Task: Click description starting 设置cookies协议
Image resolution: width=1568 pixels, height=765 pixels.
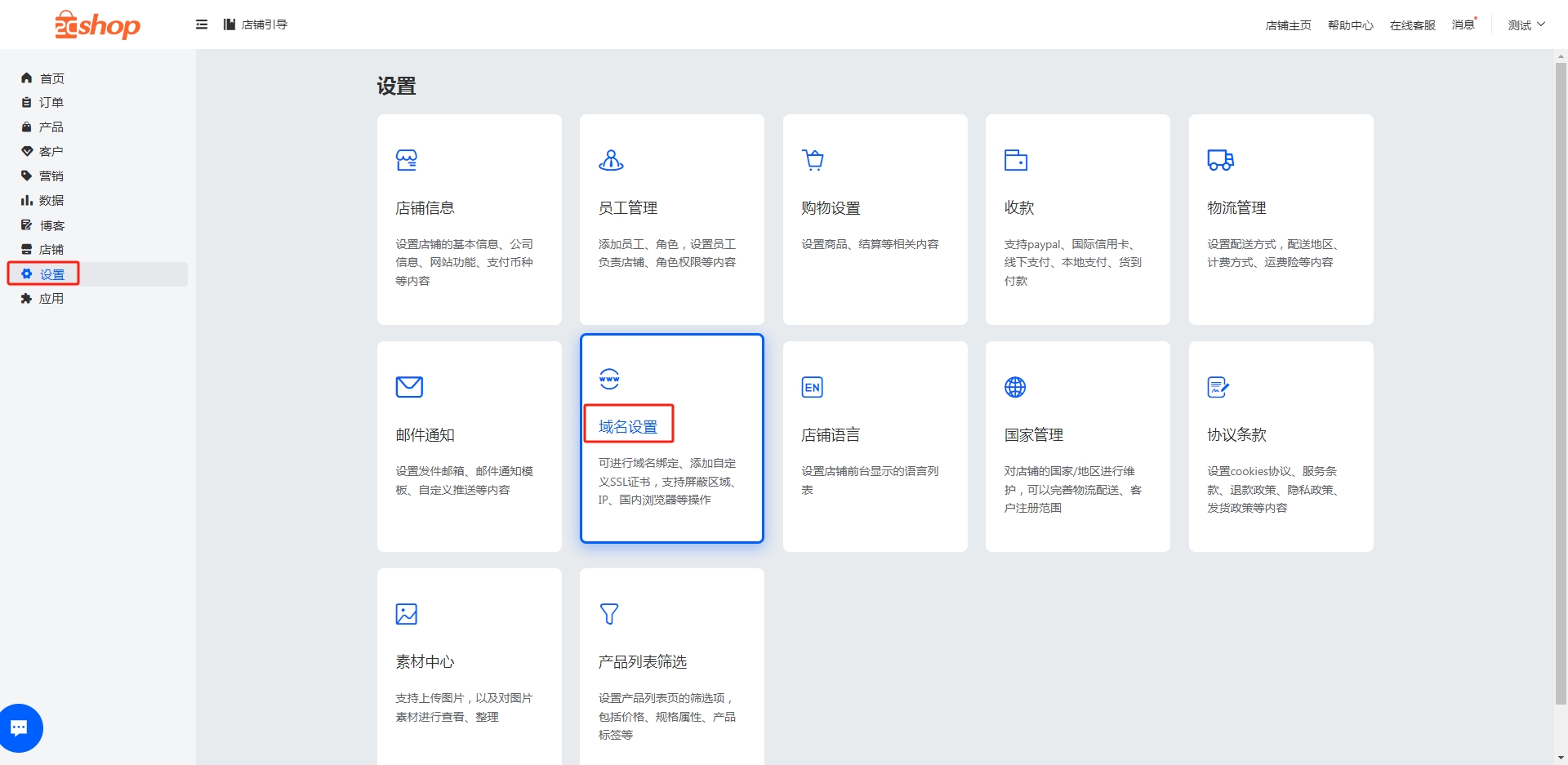Action: pyautogui.click(x=1274, y=489)
